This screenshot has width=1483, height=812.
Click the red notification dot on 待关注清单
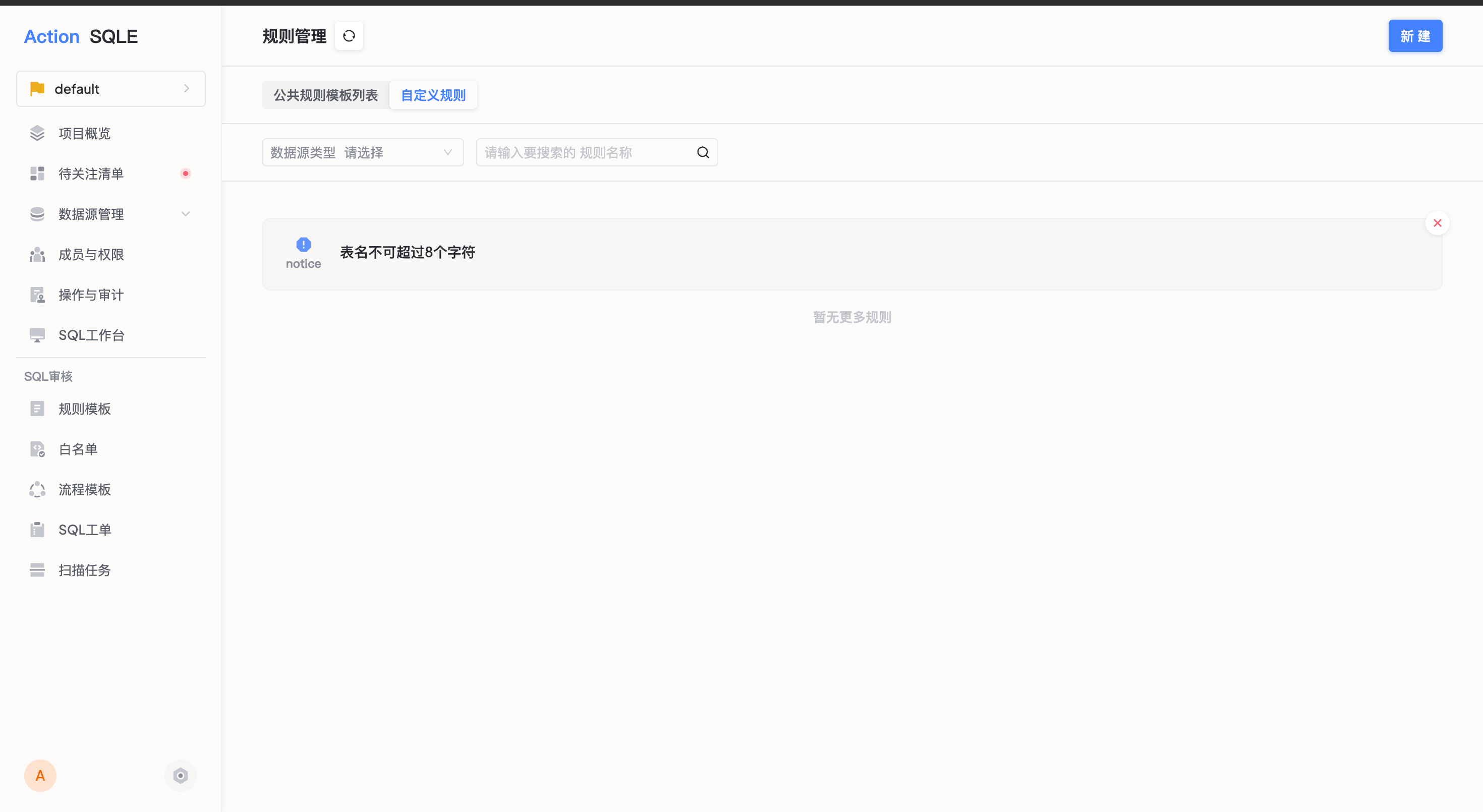pos(186,174)
